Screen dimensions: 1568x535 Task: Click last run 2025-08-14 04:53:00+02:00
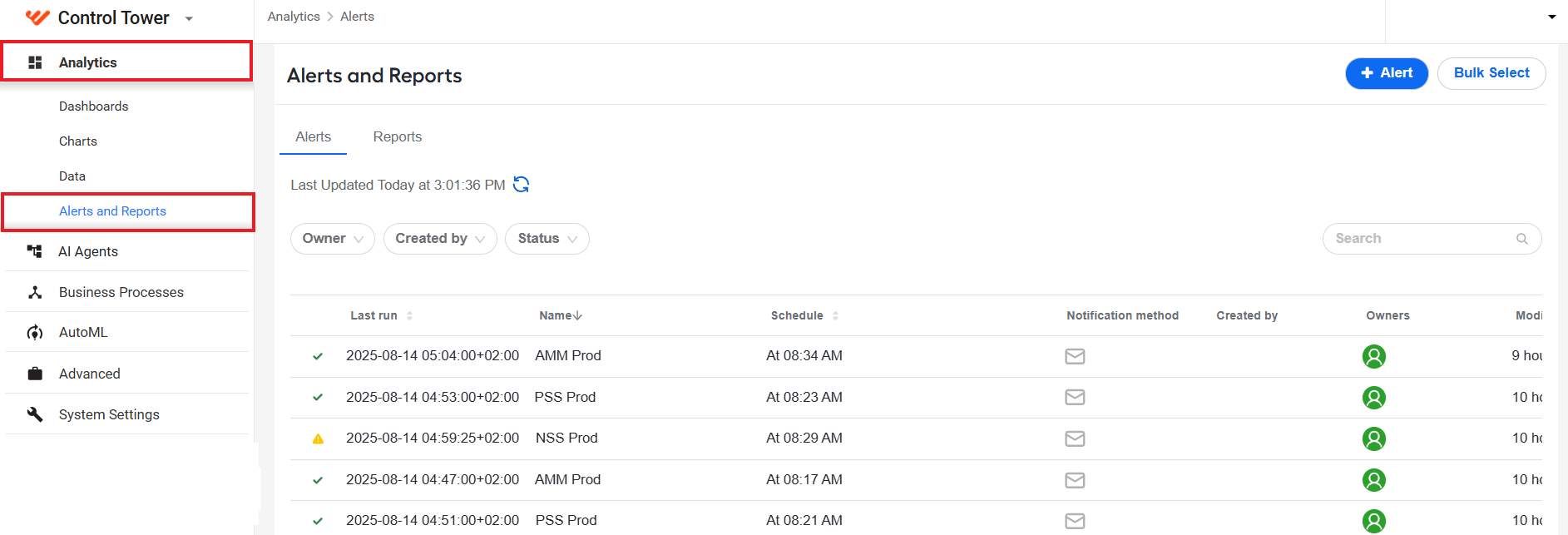(x=433, y=397)
